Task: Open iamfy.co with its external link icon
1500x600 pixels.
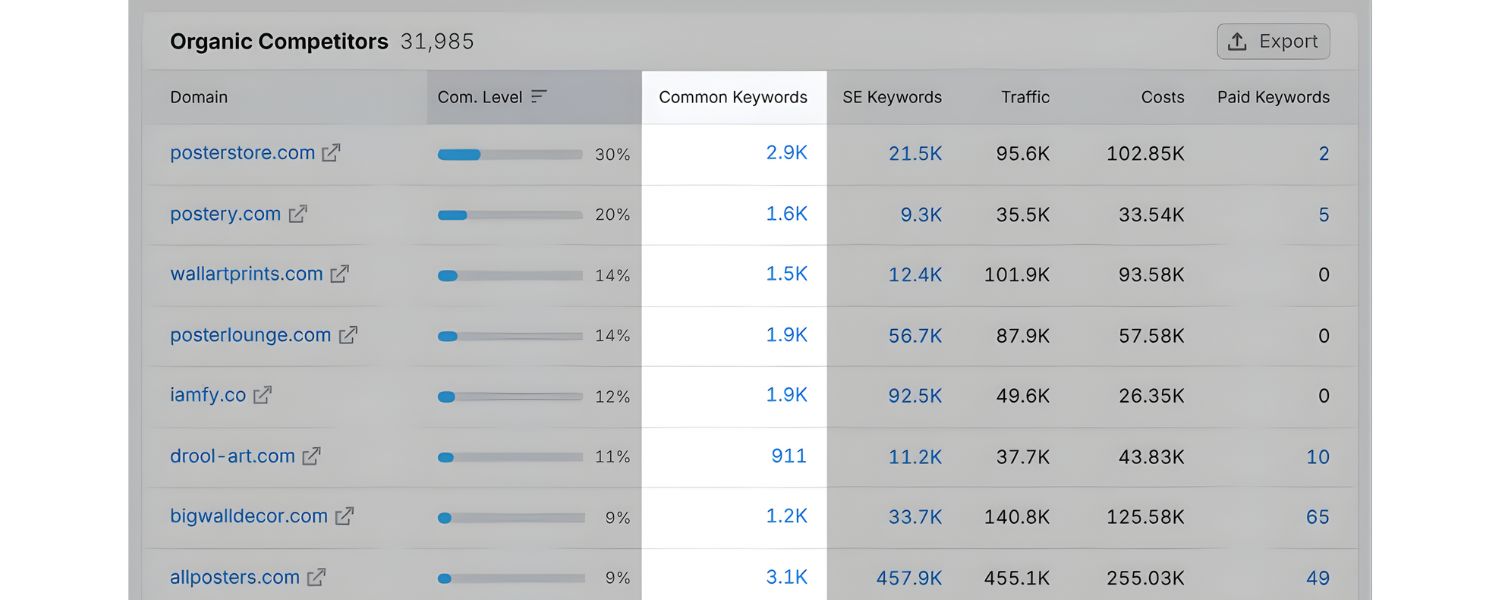Action: pos(261,395)
